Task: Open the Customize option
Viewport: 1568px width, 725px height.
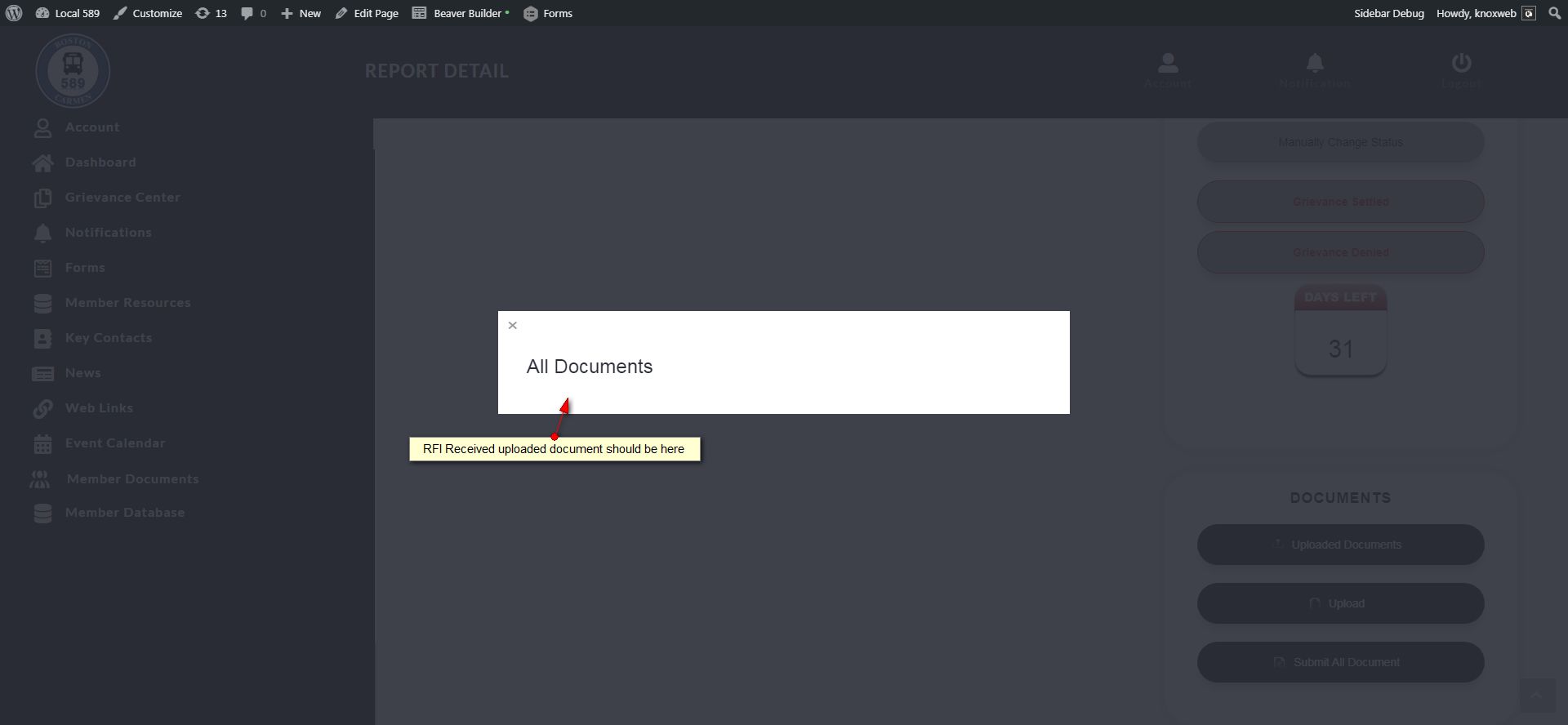Action: 148,13
